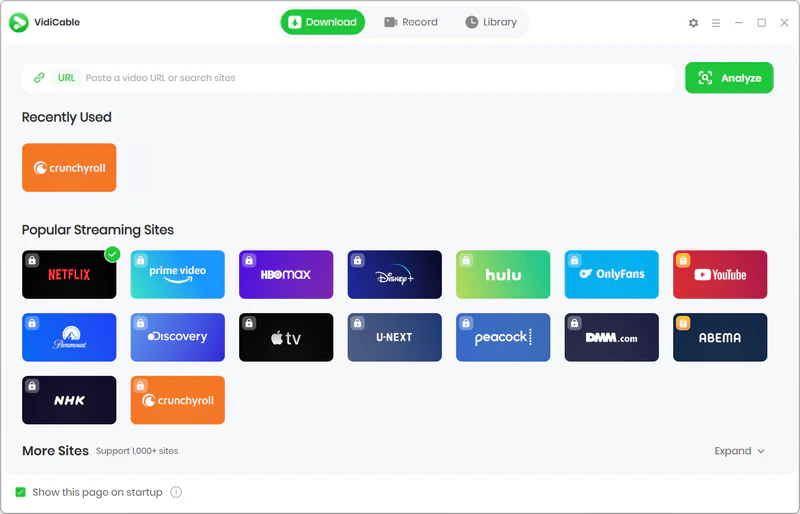Image resolution: width=800 pixels, height=514 pixels.
Task: Click the Recently Used heading
Action: tap(66, 117)
